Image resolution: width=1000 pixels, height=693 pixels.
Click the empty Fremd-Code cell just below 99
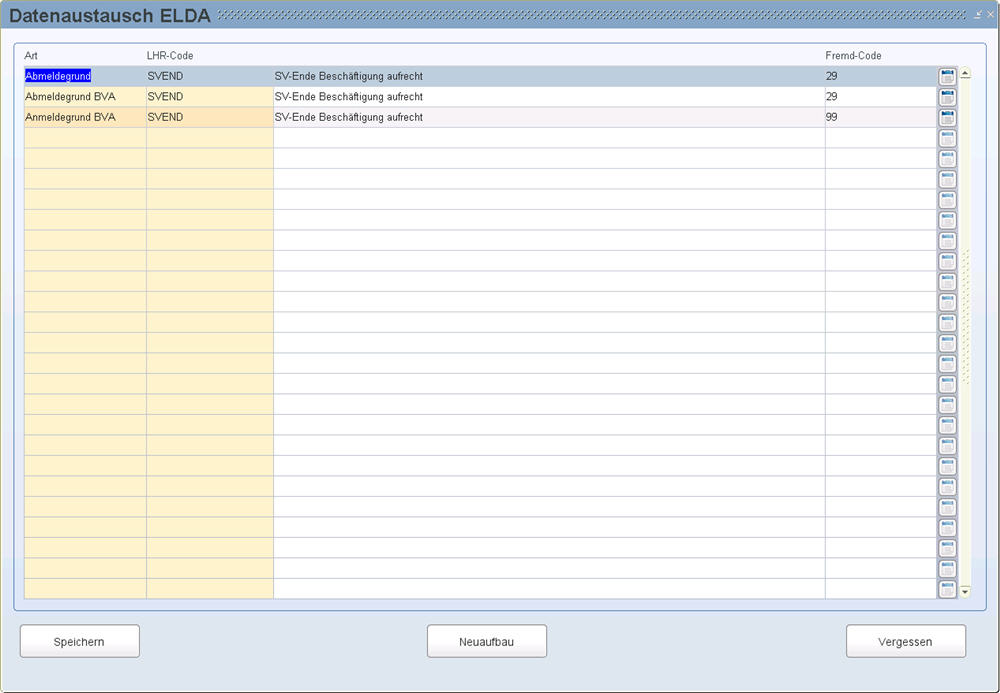pos(880,138)
